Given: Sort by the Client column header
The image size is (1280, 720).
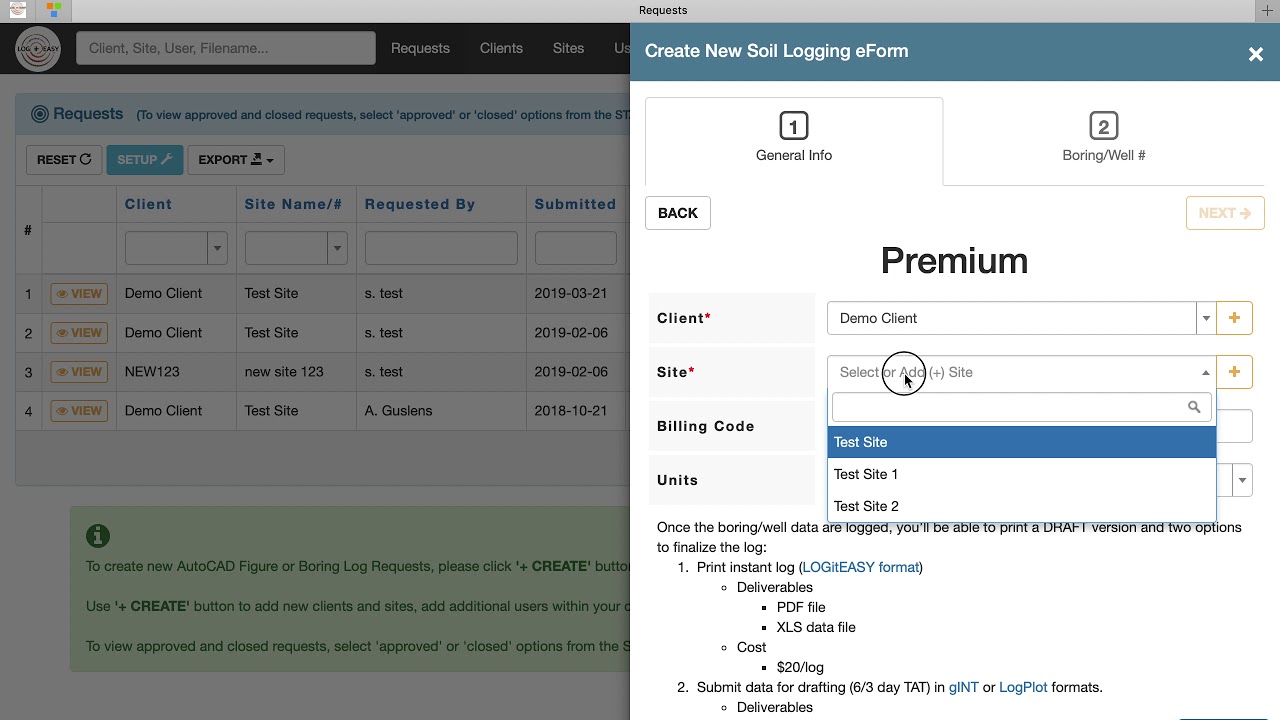Looking at the screenshot, I should click(x=148, y=204).
